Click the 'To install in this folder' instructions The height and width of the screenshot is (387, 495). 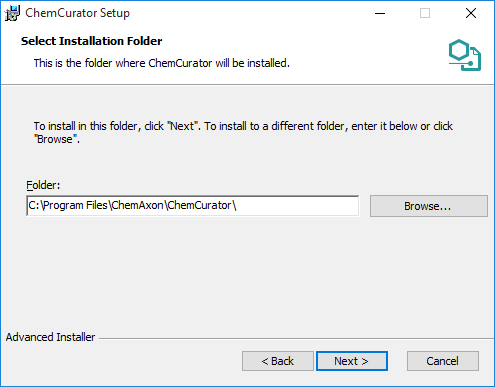click(x=243, y=132)
